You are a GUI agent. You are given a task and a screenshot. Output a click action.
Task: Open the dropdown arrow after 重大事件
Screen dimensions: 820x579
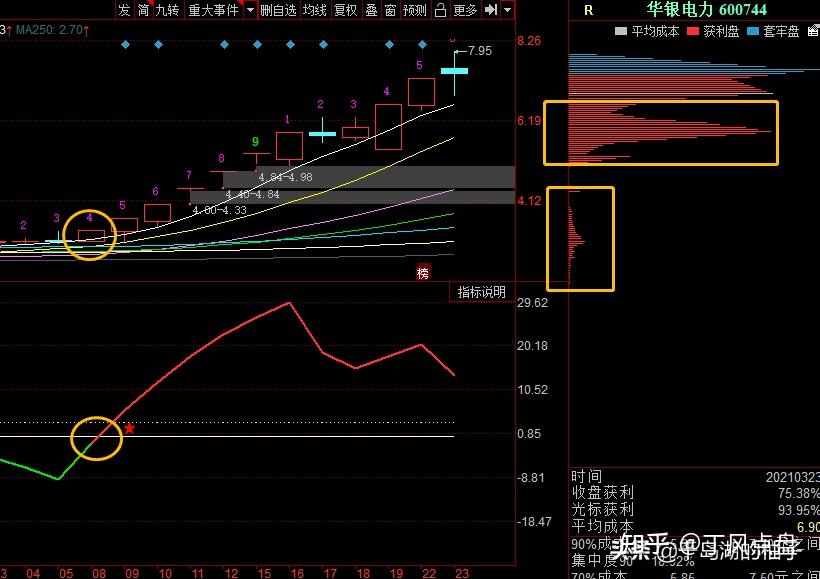click(x=250, y=10)
